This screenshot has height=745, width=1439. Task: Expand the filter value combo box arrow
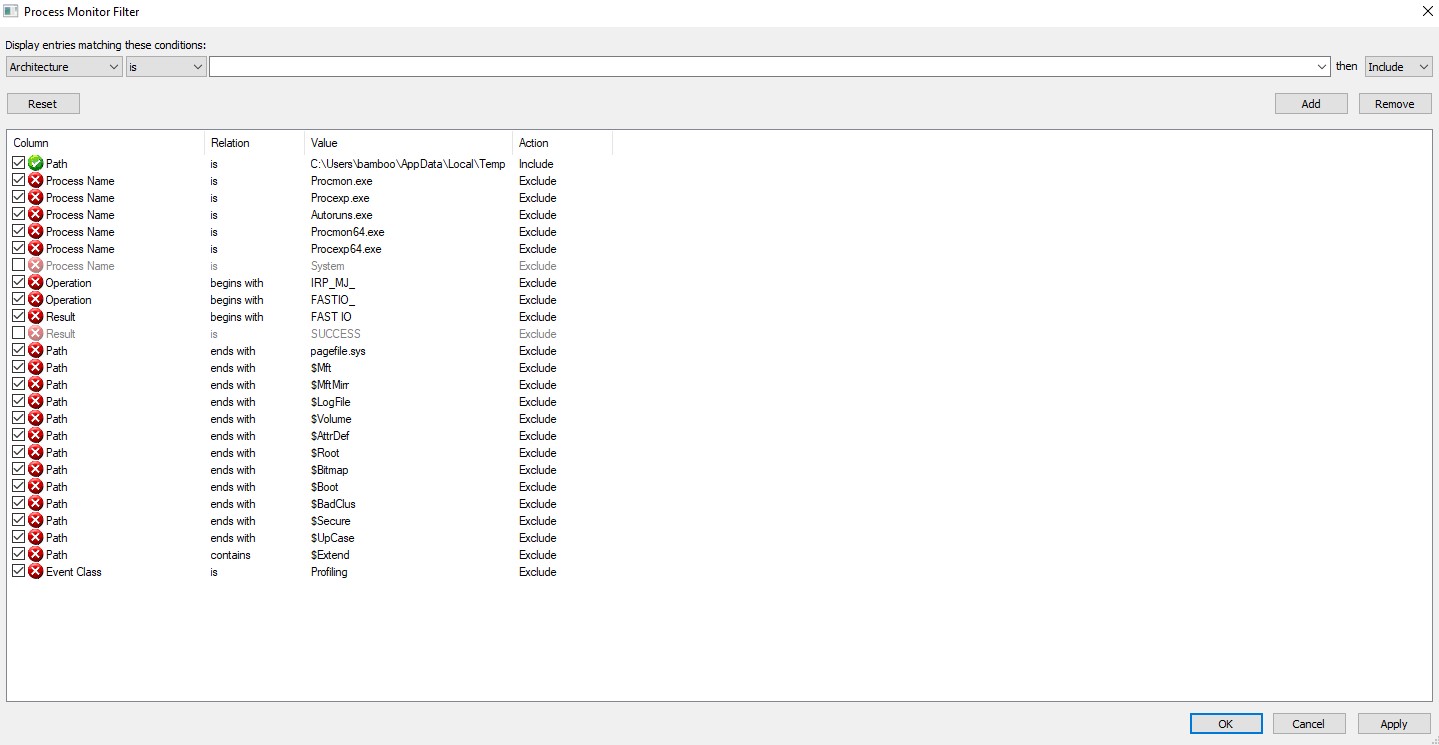tap(1323, 67)
